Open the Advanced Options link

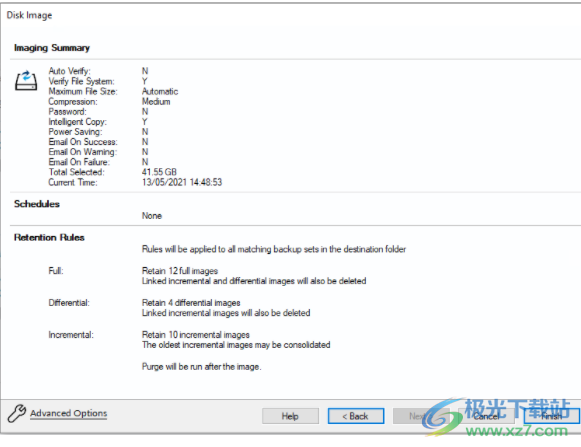tap(69, 413)
